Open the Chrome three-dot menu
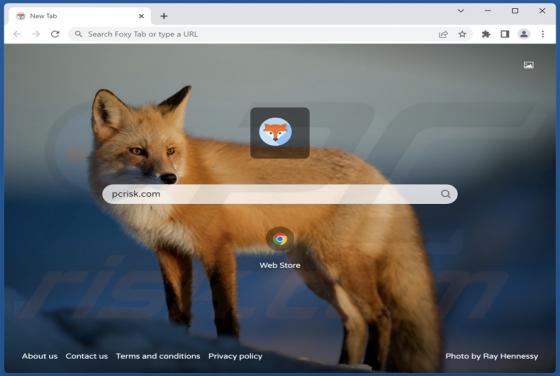Screen dimensions: 560x376 point(543,34)
